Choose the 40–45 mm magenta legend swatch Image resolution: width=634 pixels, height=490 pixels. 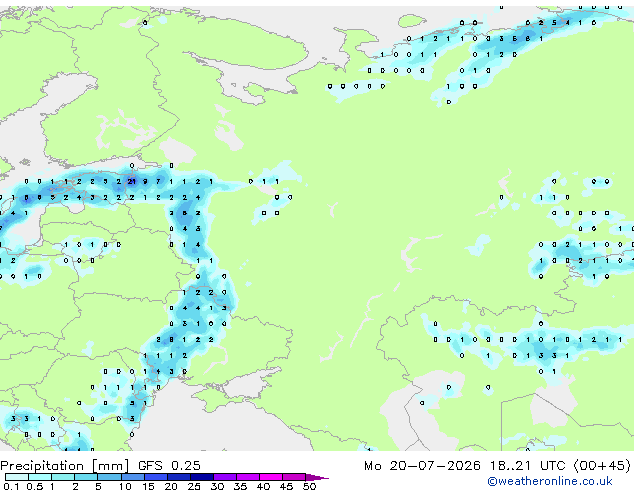(x=271, y=477)
